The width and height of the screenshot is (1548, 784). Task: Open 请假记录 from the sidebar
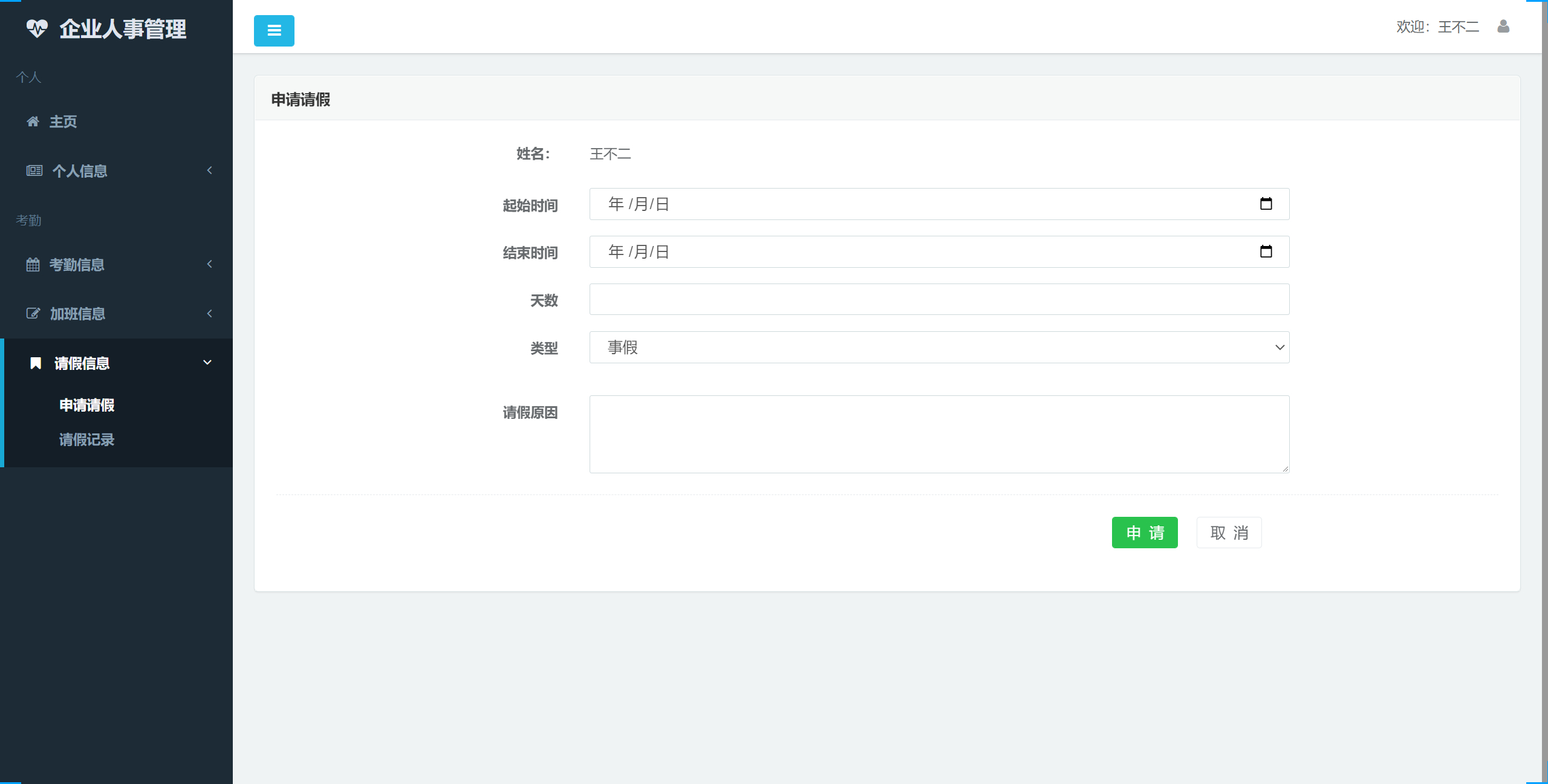[x=86, y=439]
